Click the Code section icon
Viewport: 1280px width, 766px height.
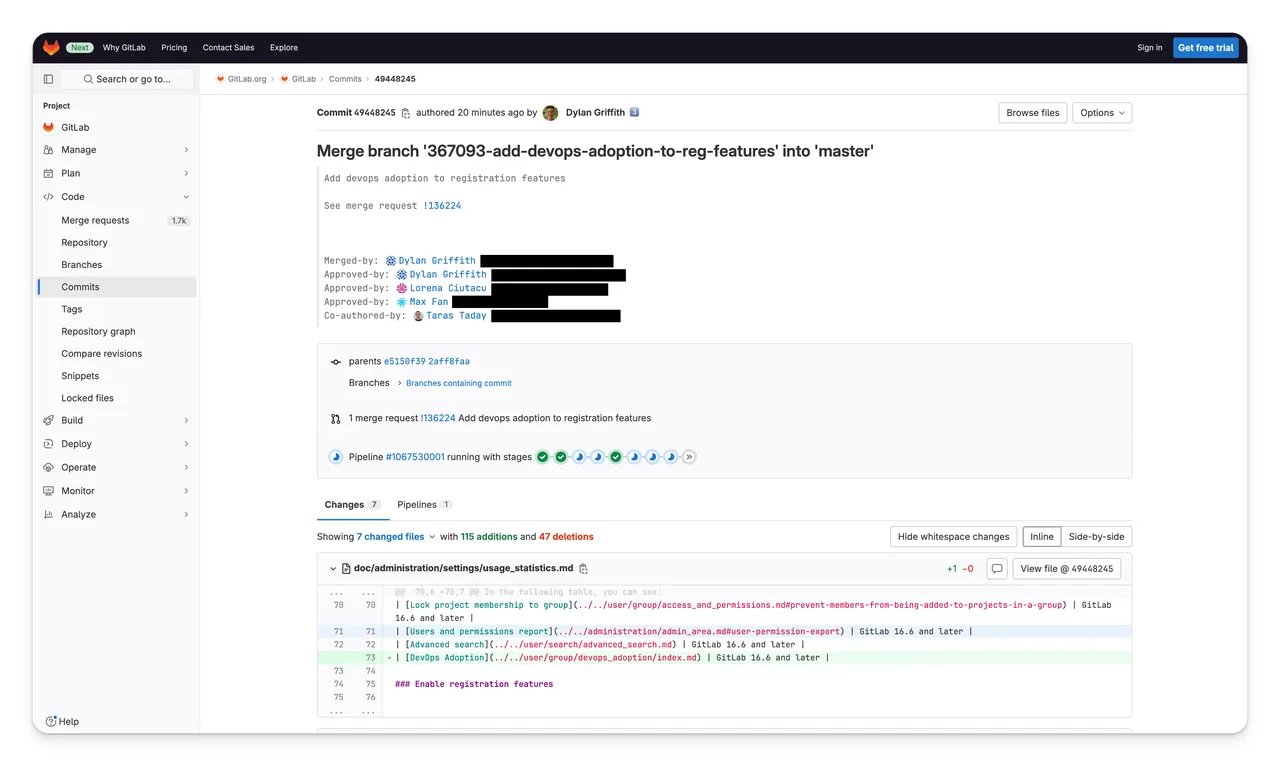(x=48, y=197)
